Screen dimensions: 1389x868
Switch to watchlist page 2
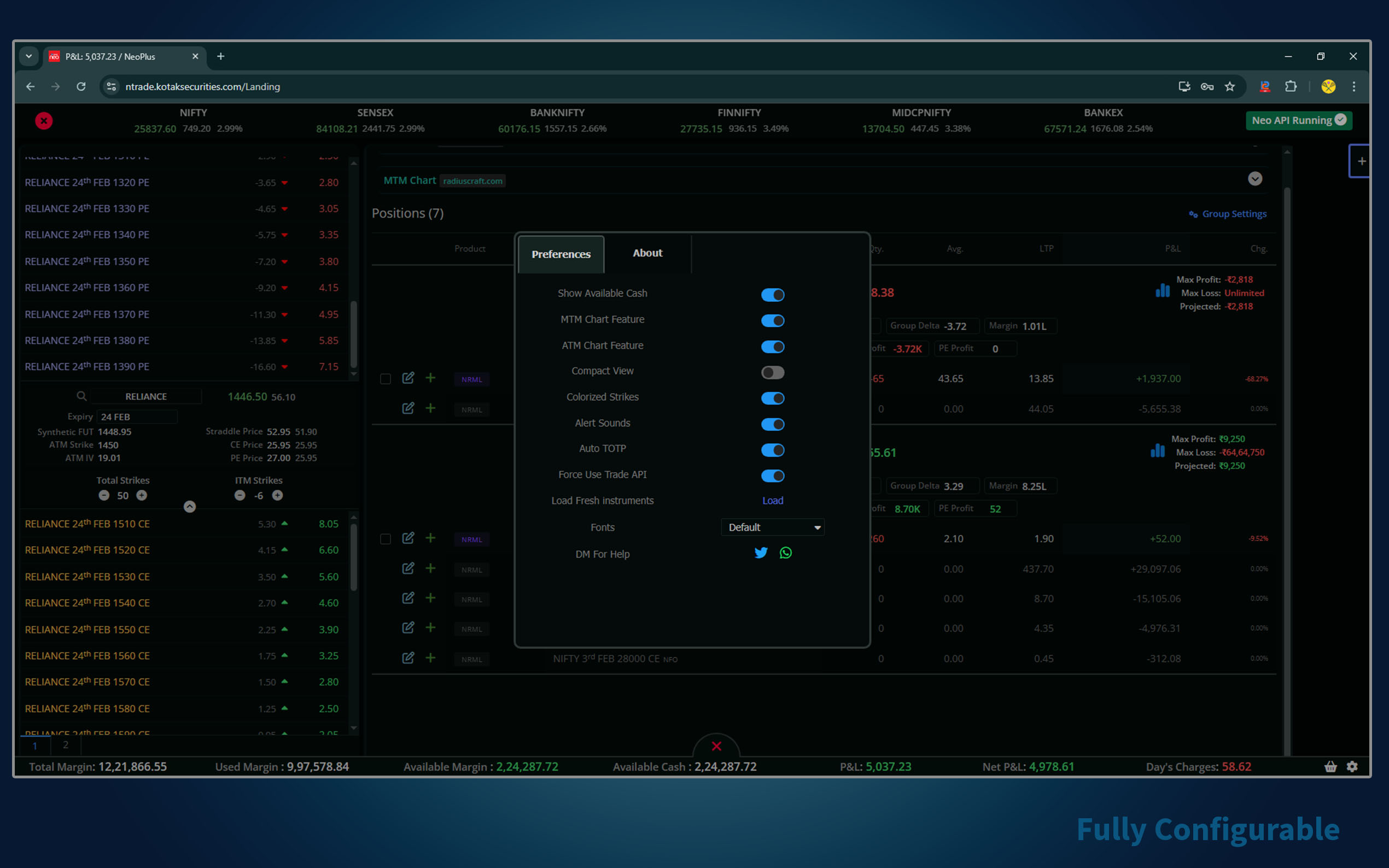66,744
